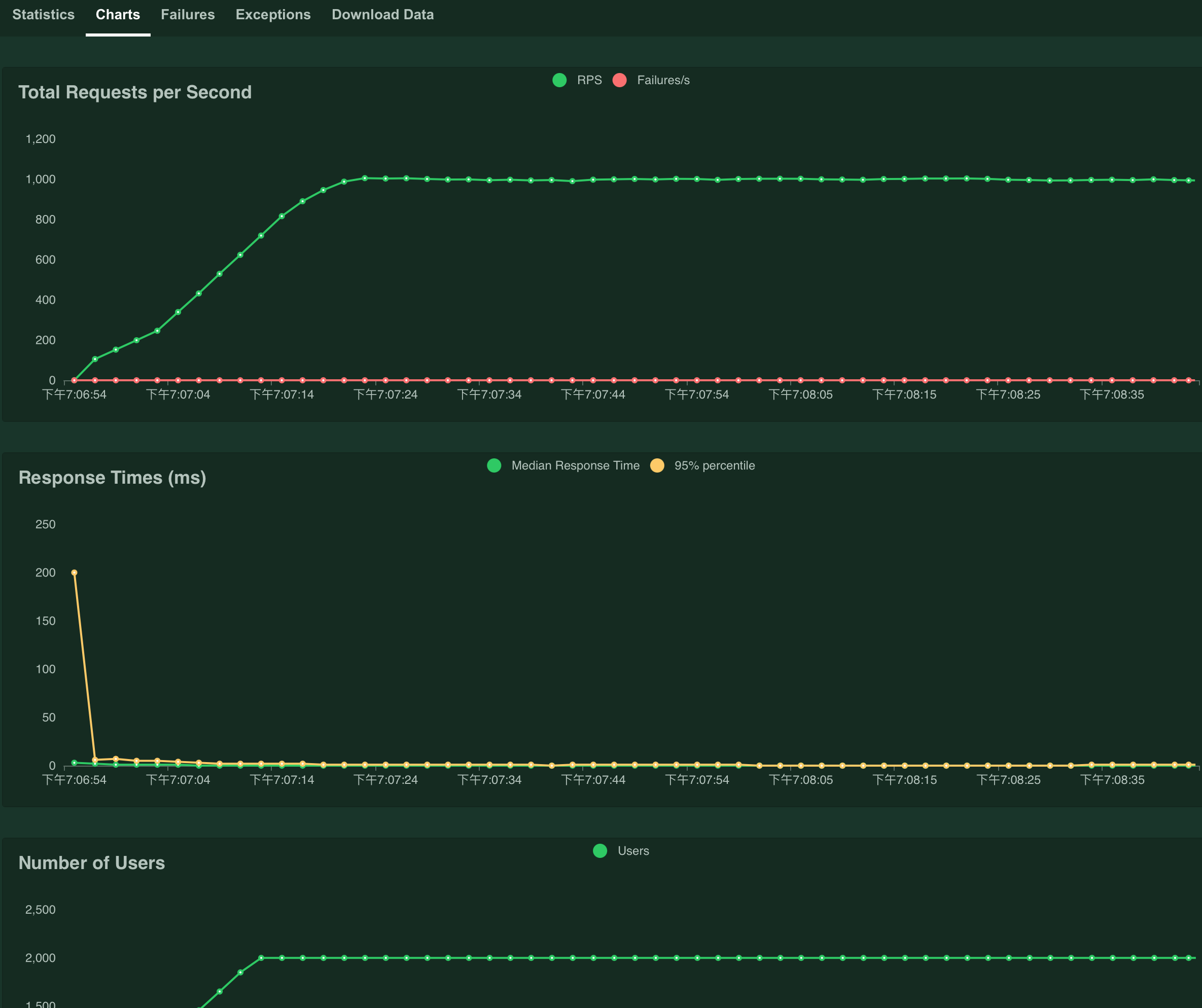Click 2,000 y-axis label on Users chart
This screenshot has height=1008, width=1202.
pos(41,958)
